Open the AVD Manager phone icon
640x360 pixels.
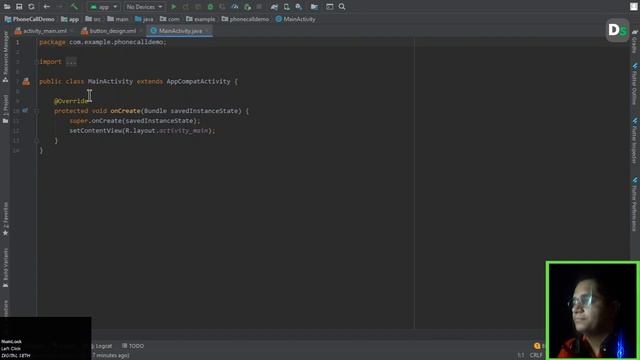pos(287,7)
